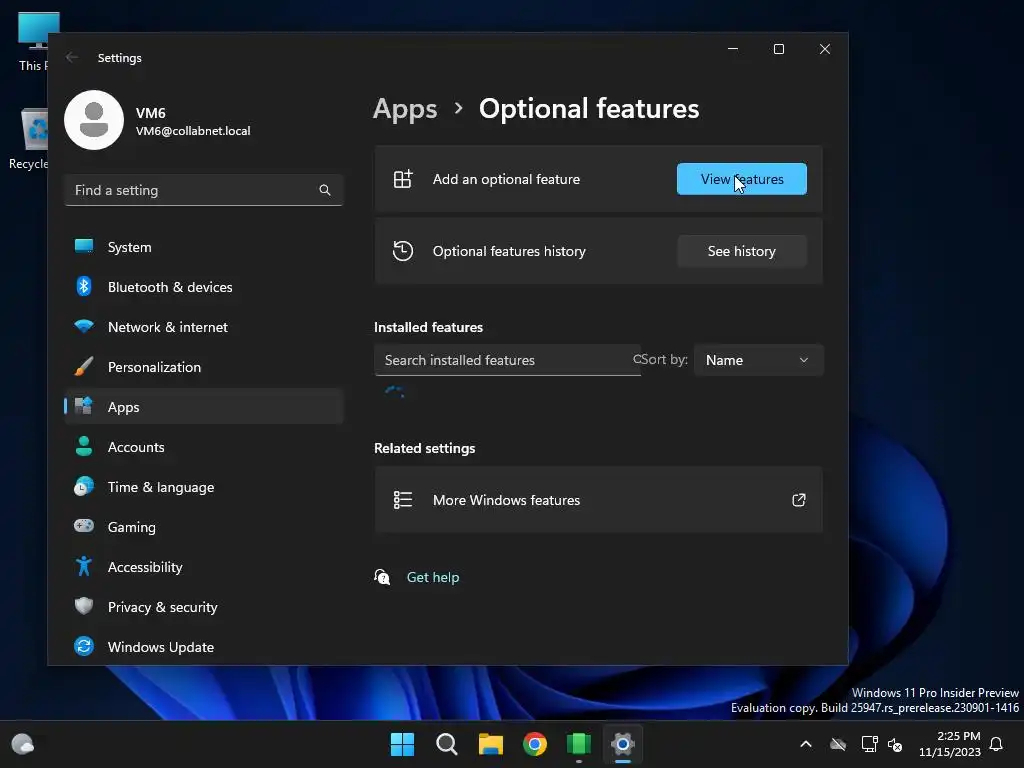The width and height of the screenshot is (1024, 768).
Task: Click the Settings gear on the taskbar
Action: tap(623, 744)
